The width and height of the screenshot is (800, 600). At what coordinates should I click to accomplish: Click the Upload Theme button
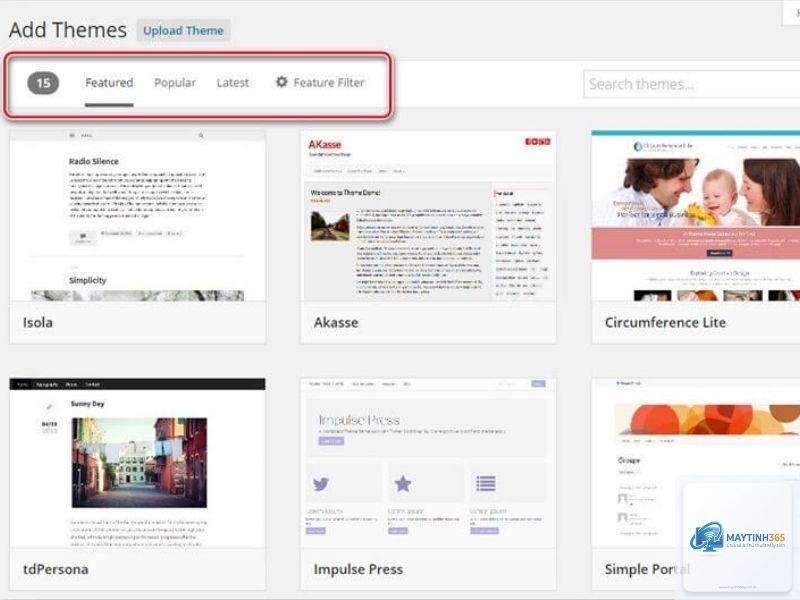[183, 31]
